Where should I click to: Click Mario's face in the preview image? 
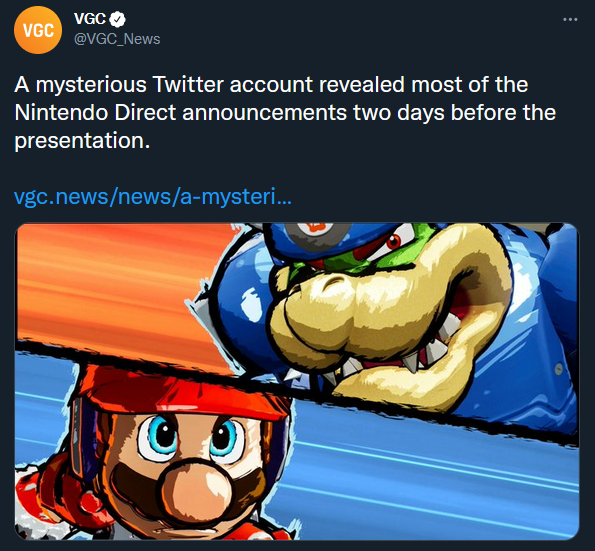[x=190, y=467]
